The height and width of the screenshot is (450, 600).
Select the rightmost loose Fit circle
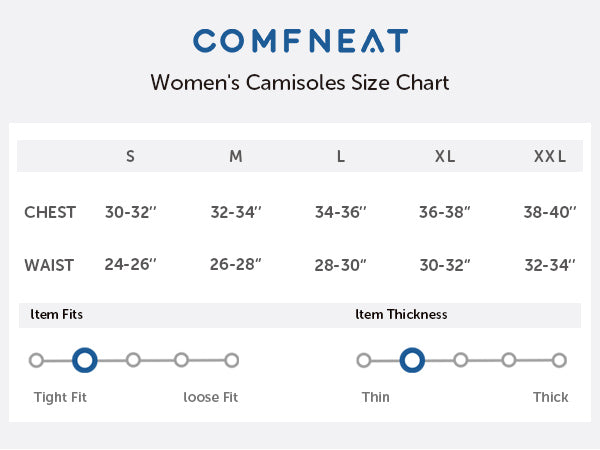click(231, 360)
